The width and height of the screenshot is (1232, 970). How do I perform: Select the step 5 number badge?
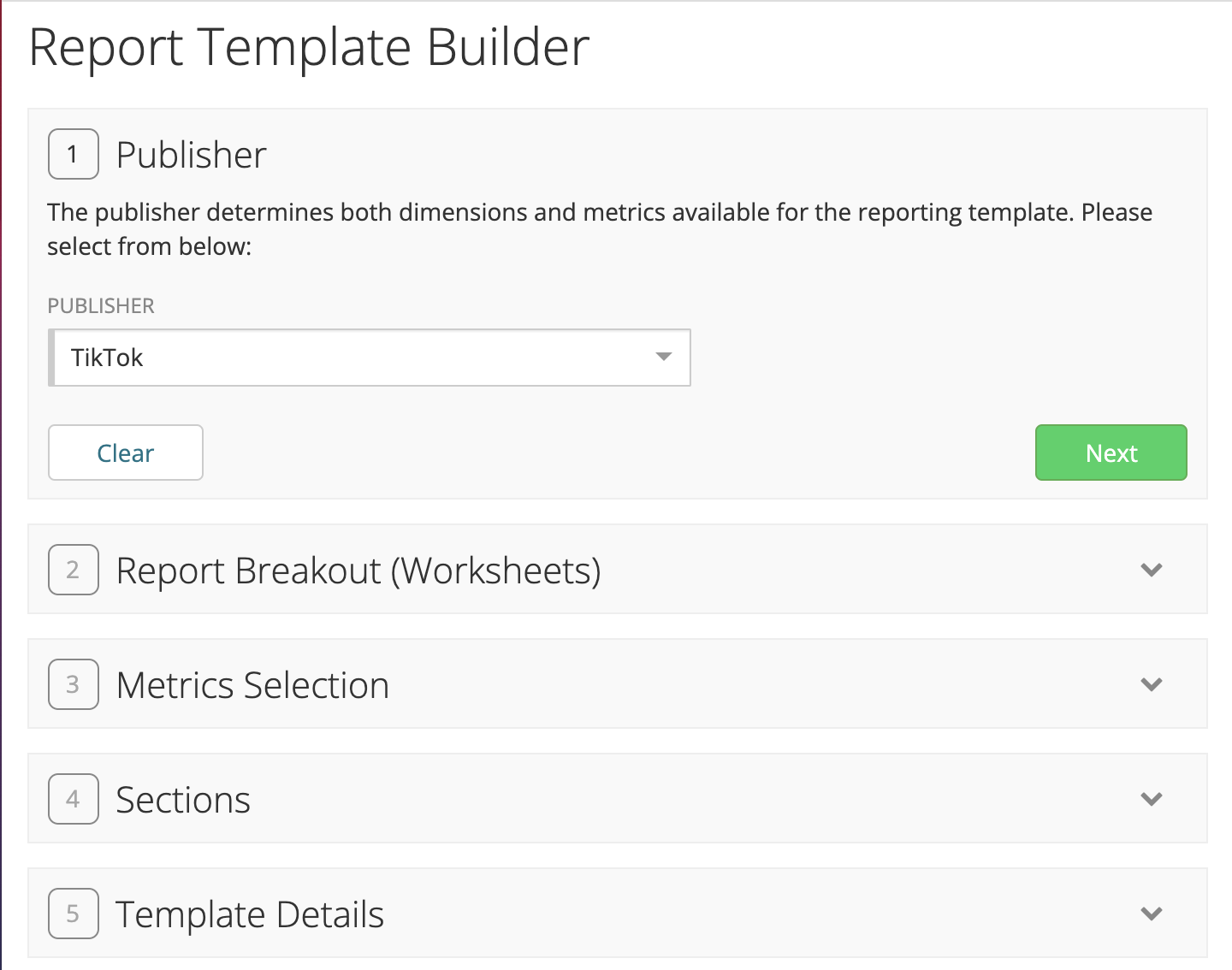[x=74, y=914]
